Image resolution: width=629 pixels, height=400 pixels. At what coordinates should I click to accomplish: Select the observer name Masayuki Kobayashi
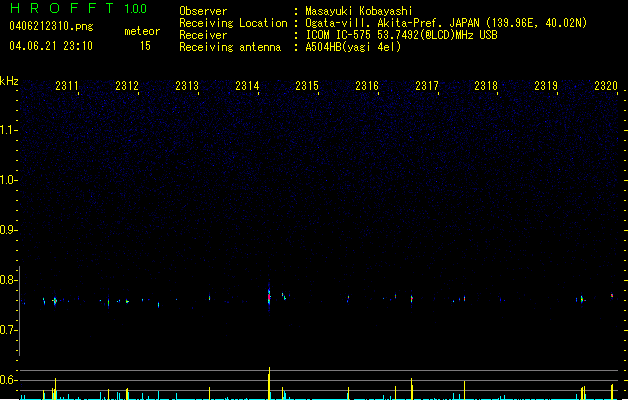359,11
